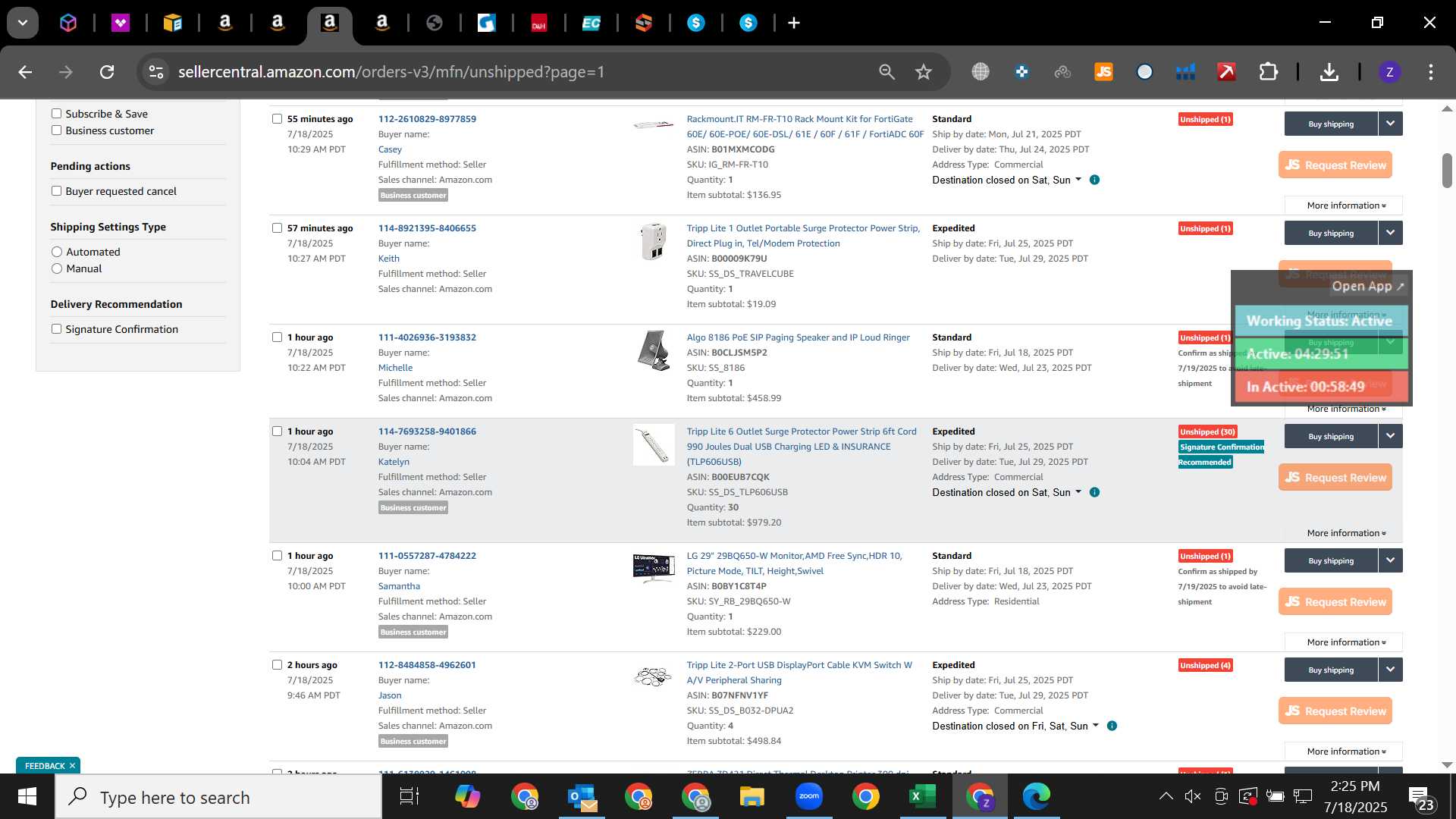1456x819 pixels.
Task: Expand Destination closed on Fri, Sat, Sun dropdown
Action: (x=1015, y=726)
